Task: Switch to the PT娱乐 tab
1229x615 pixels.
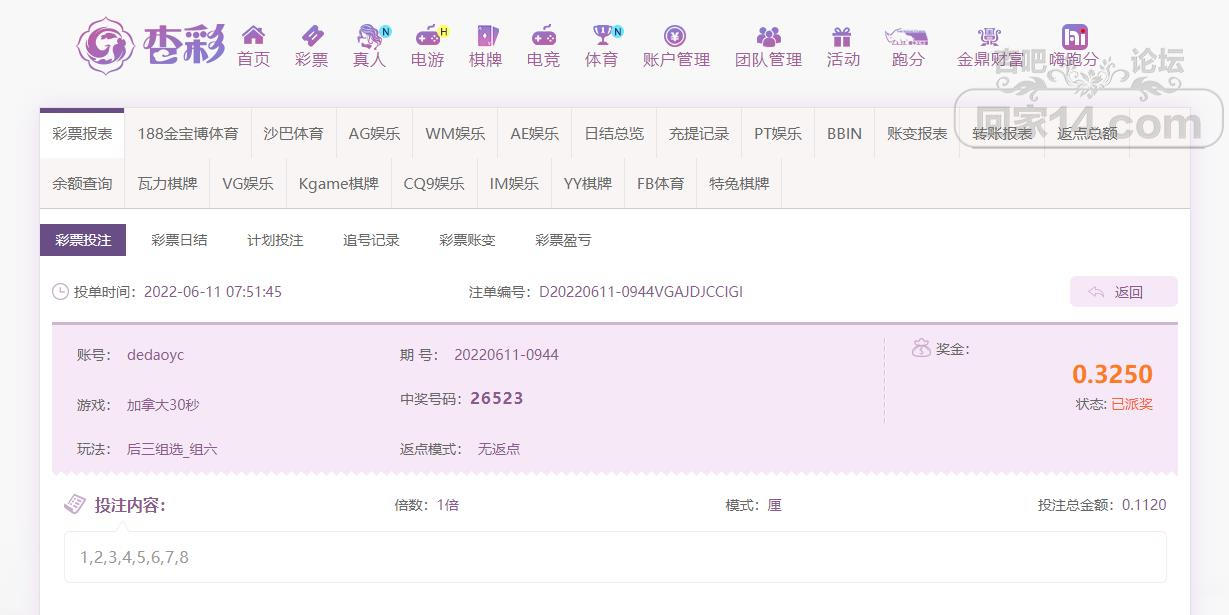Action: [778, 133]
